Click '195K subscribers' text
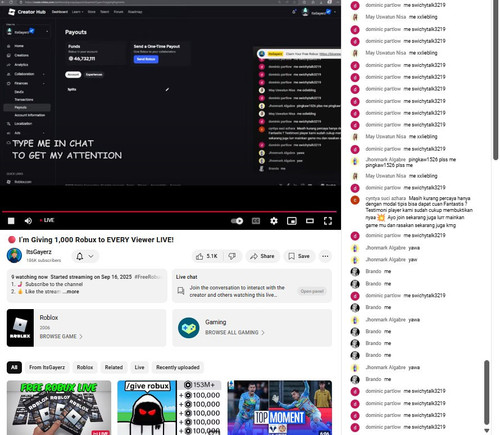Screen dimensions: 500x435 tap(44, 260)
